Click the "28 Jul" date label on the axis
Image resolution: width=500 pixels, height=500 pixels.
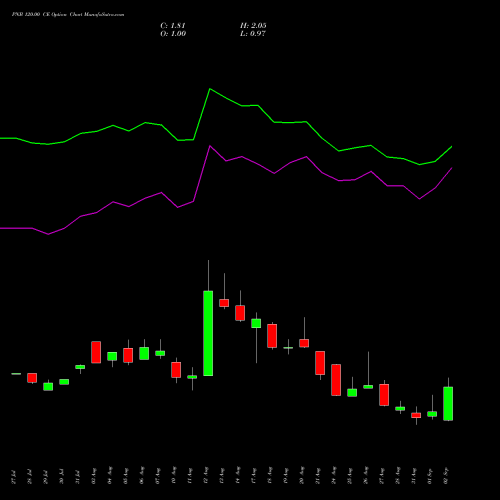pos(29,477)
